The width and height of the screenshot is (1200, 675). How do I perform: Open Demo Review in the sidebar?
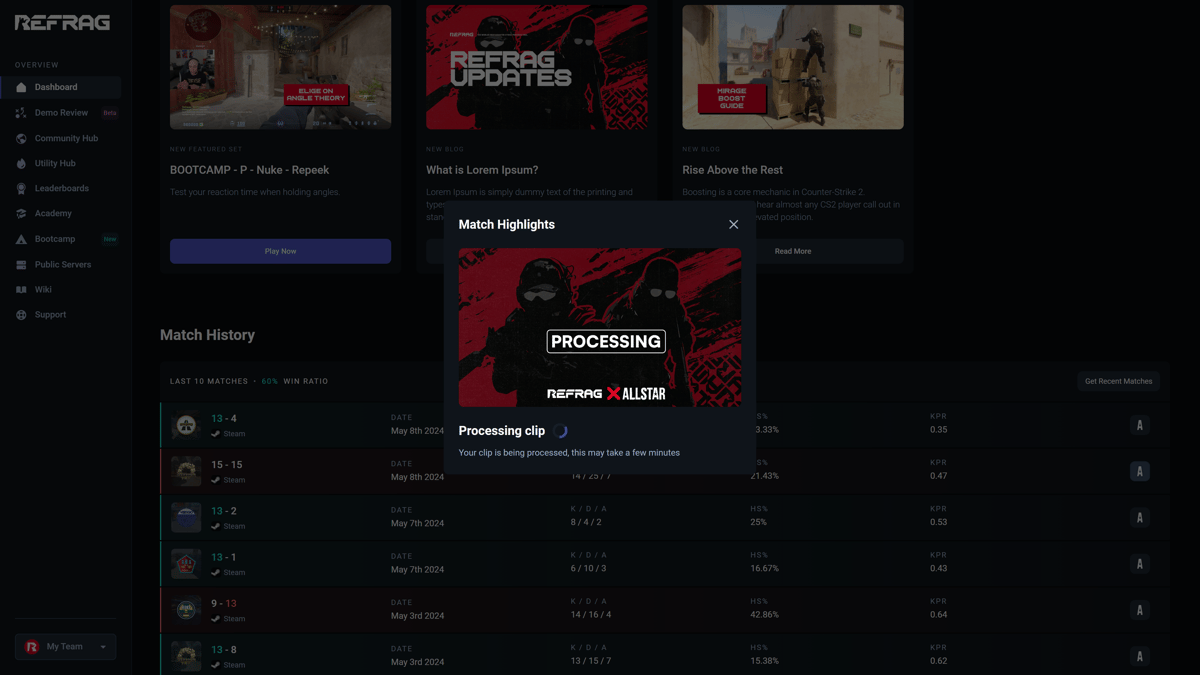click(x=61, y=113)
